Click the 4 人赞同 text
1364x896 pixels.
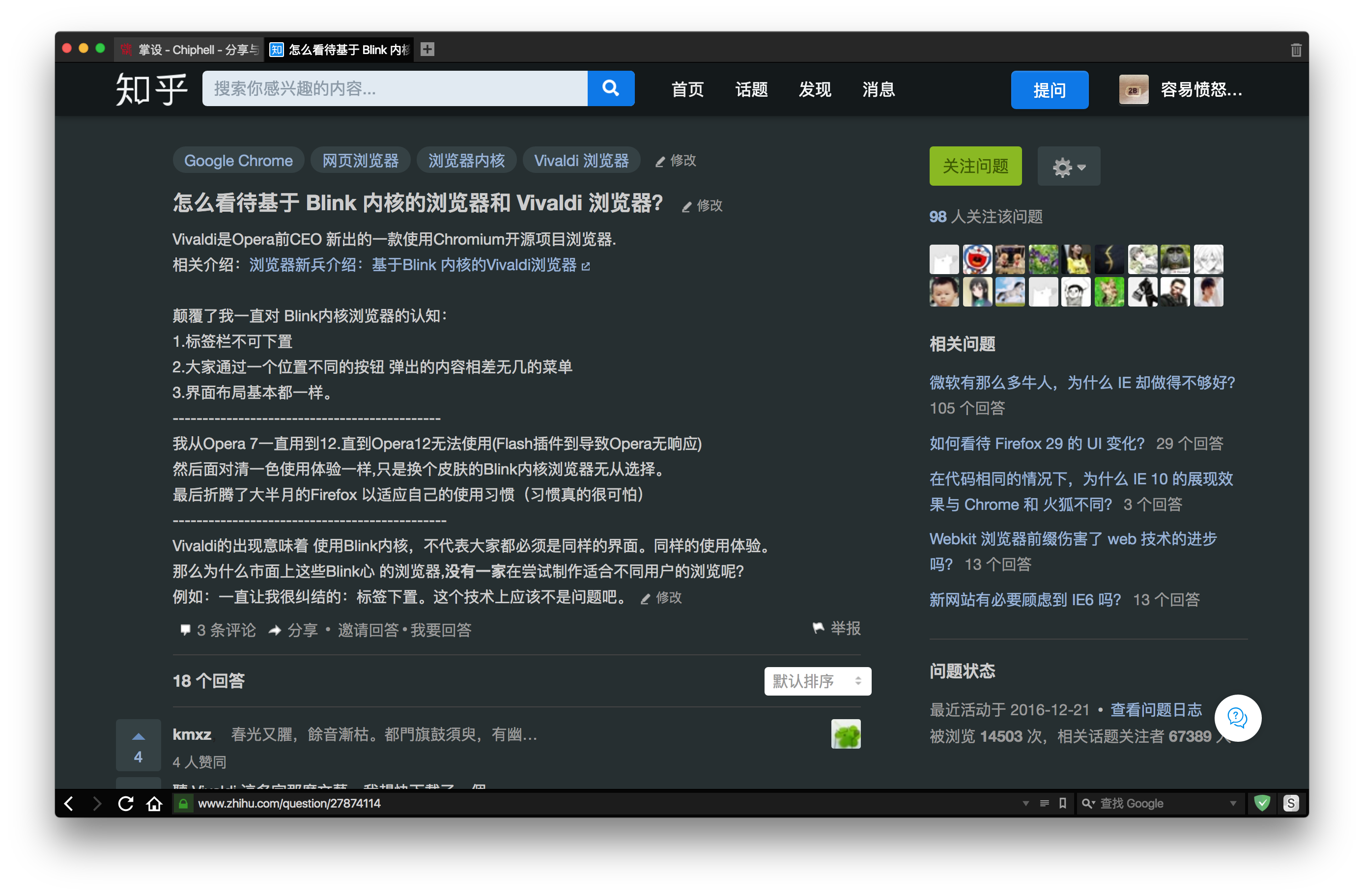(x=199, y=761)
